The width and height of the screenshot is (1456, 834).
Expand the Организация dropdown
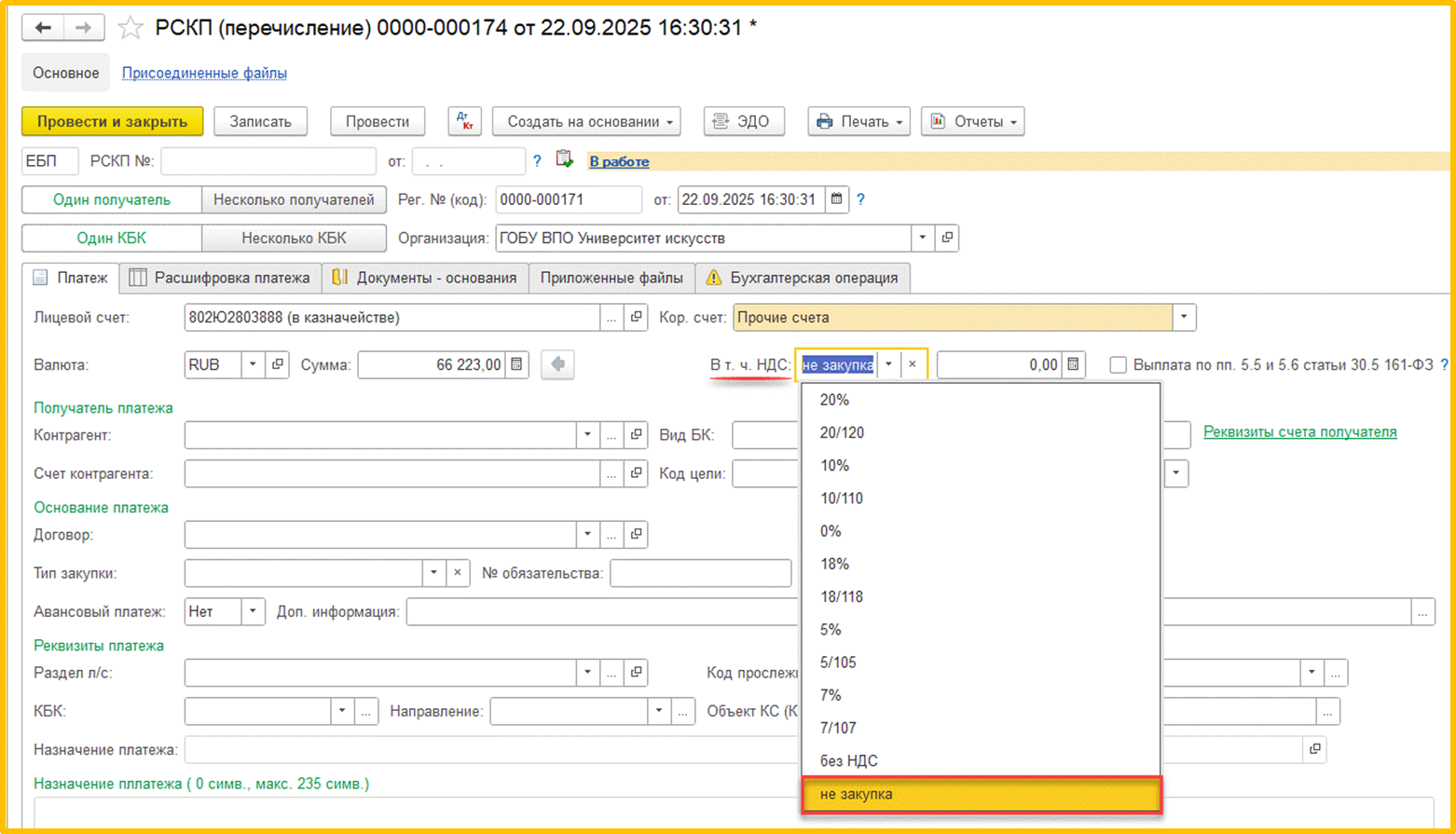pos(923,238)
